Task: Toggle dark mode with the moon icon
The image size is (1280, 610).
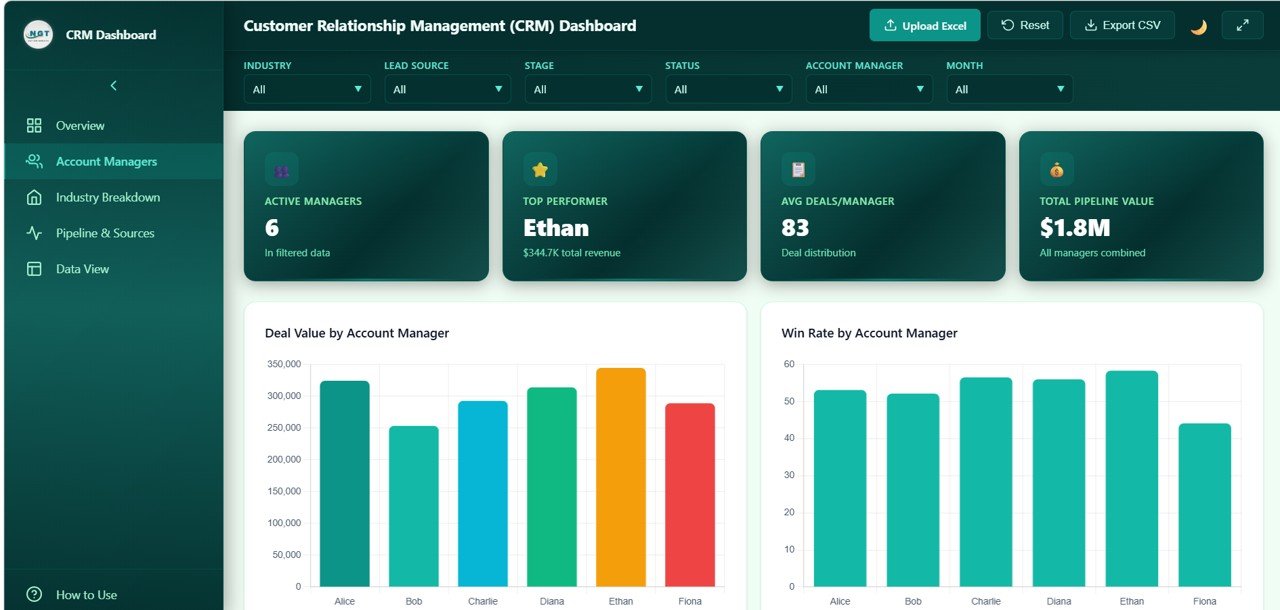Action: 1197,24
